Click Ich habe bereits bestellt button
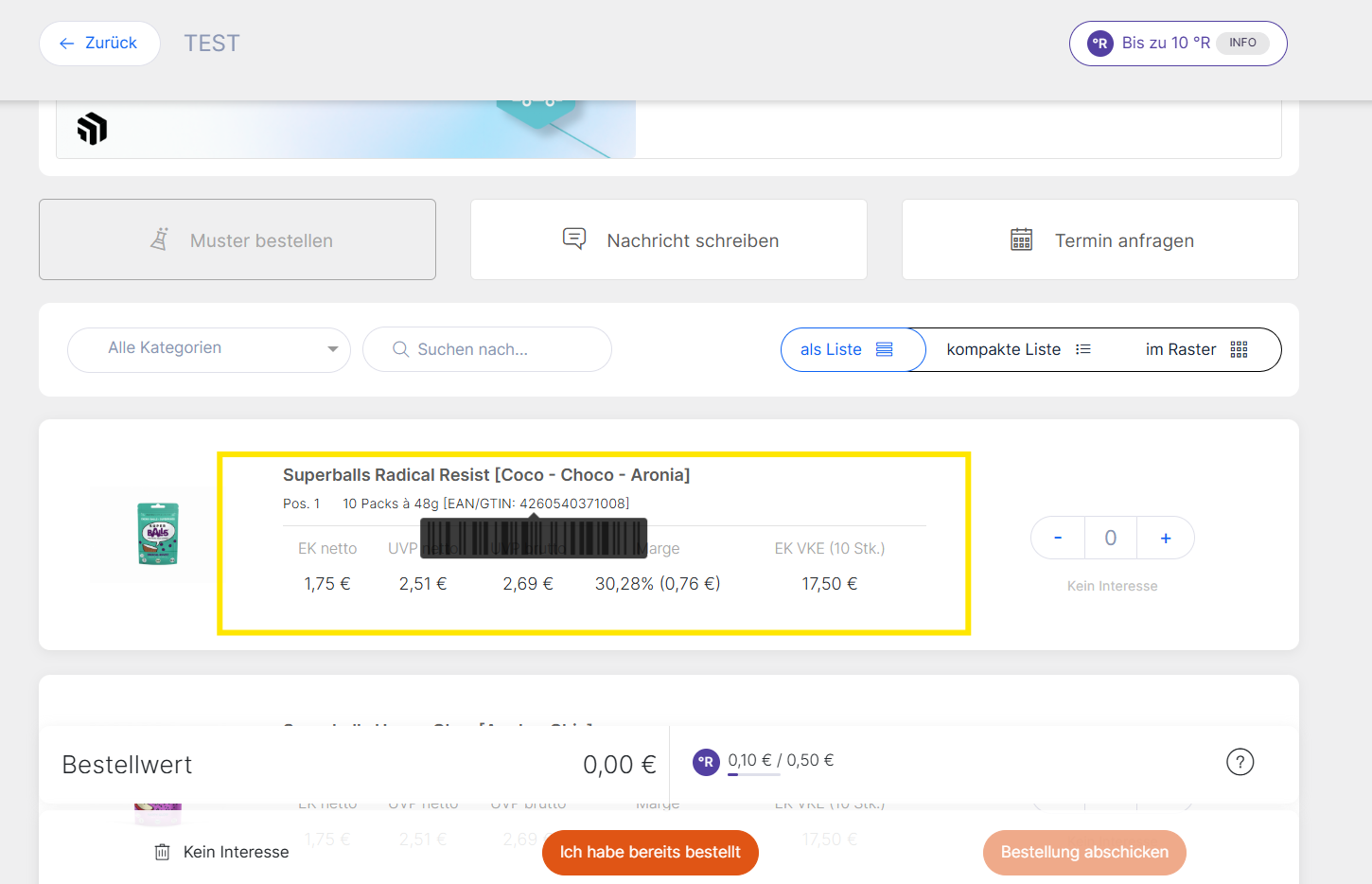Viewport: 1372px width, 884px height. click(650, 852)
